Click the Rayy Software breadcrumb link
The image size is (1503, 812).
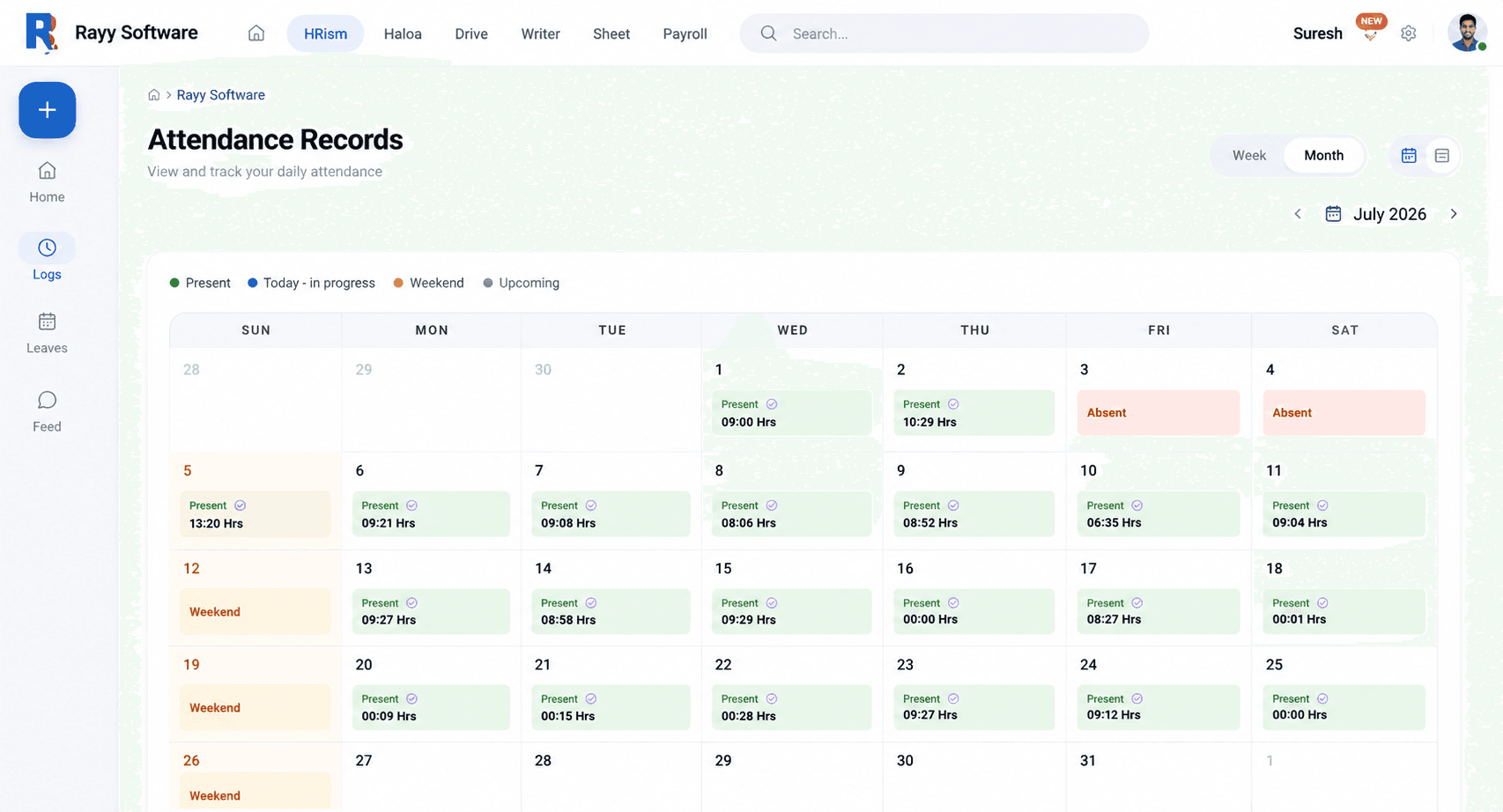[x=220, y=95]
